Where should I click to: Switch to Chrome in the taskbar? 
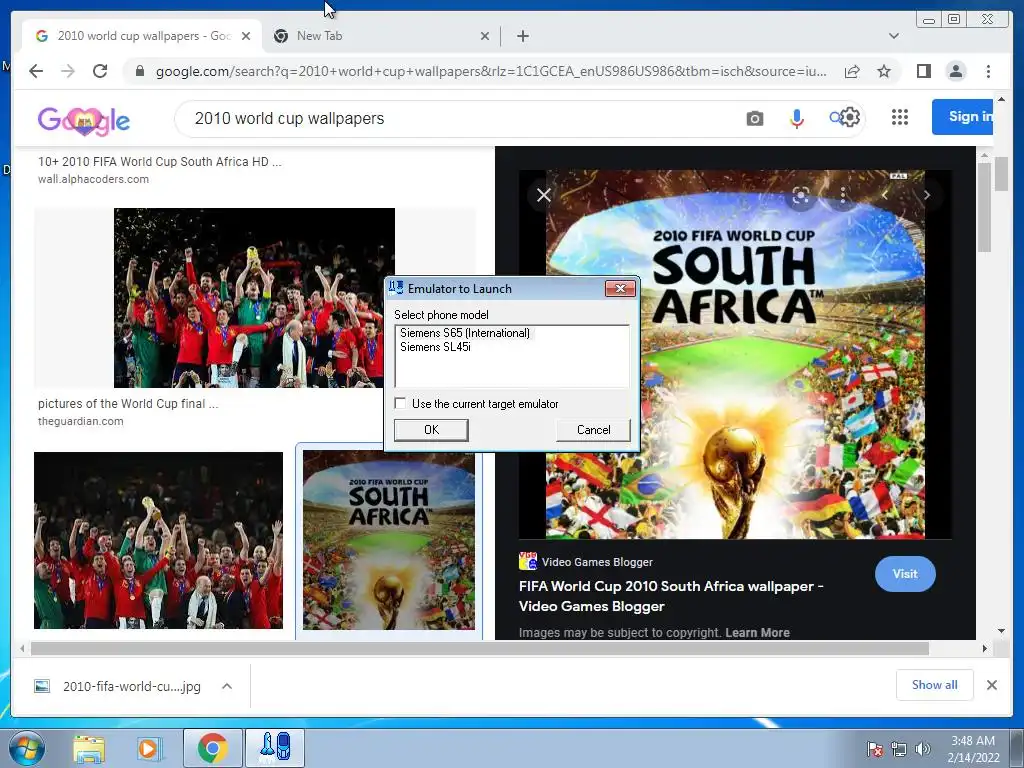(212, 748)
